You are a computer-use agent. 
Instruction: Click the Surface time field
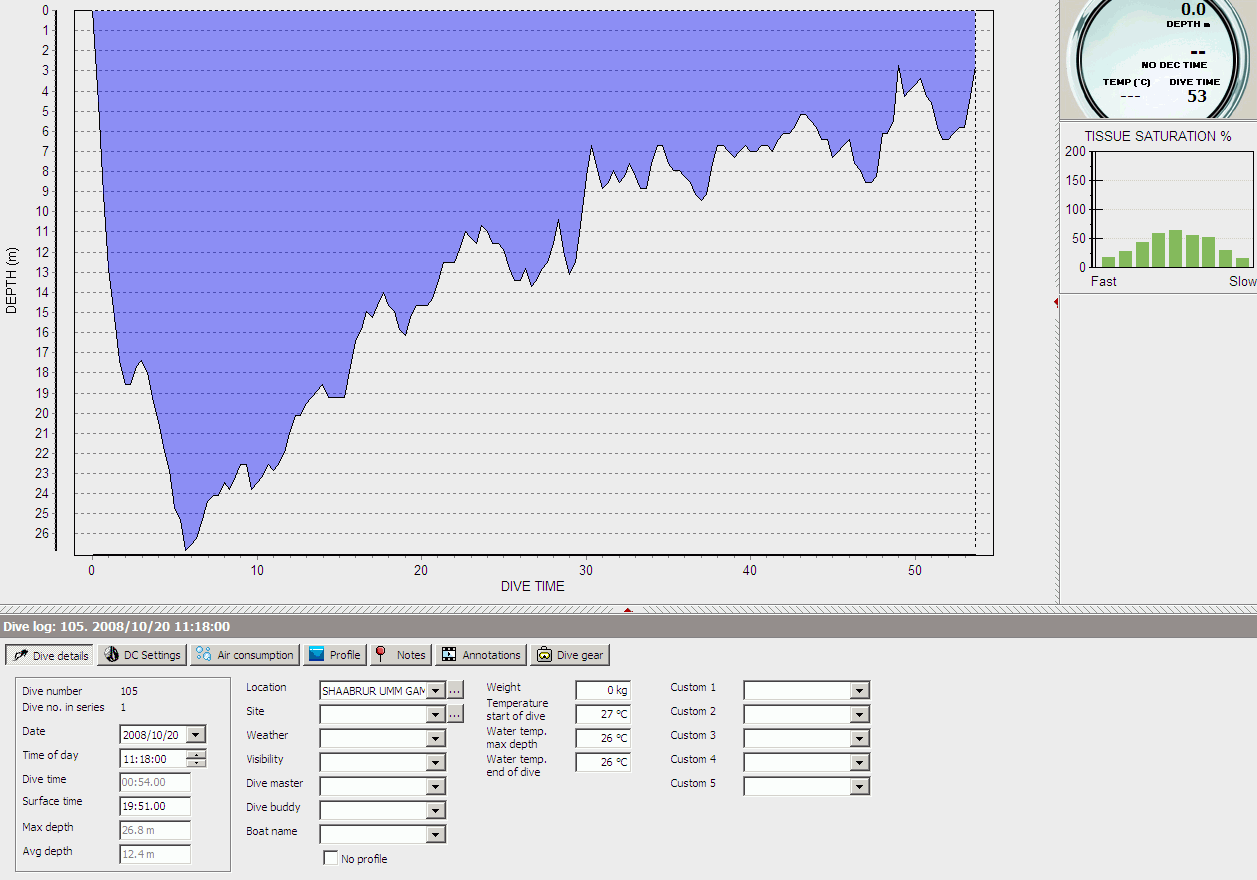154,806
